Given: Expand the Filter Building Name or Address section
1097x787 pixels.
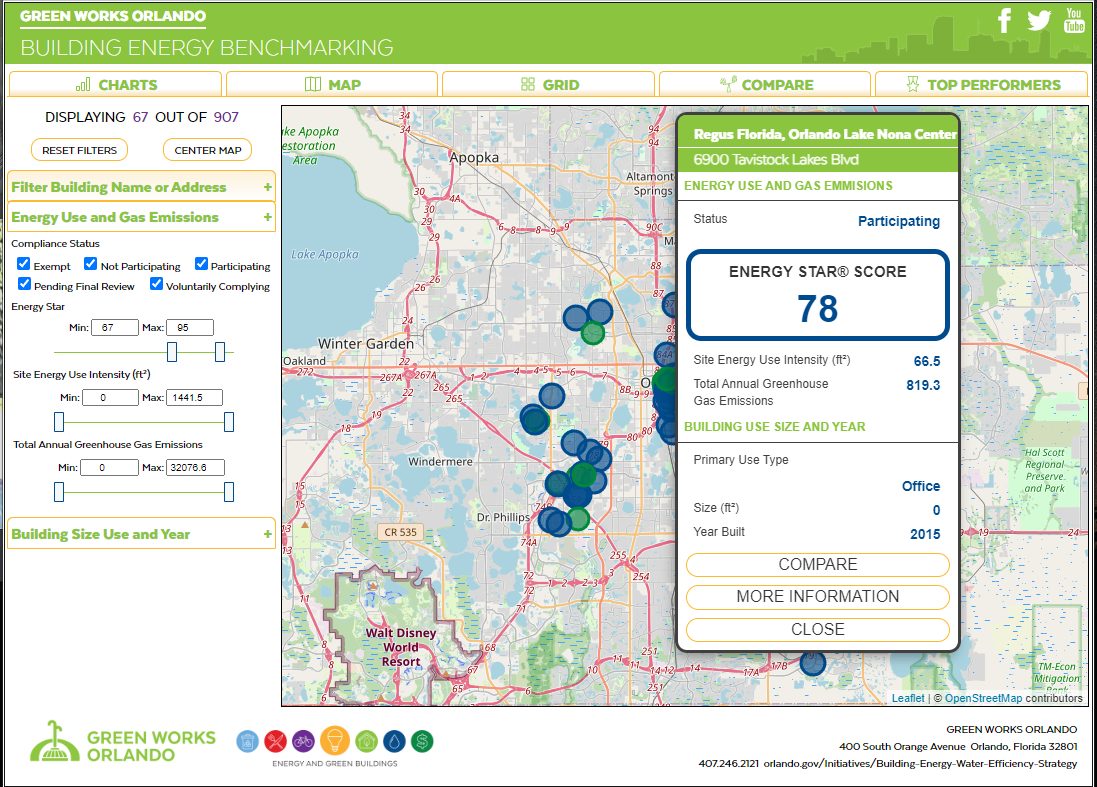Looking at the screenshot, I should click(x=141, y=187).
